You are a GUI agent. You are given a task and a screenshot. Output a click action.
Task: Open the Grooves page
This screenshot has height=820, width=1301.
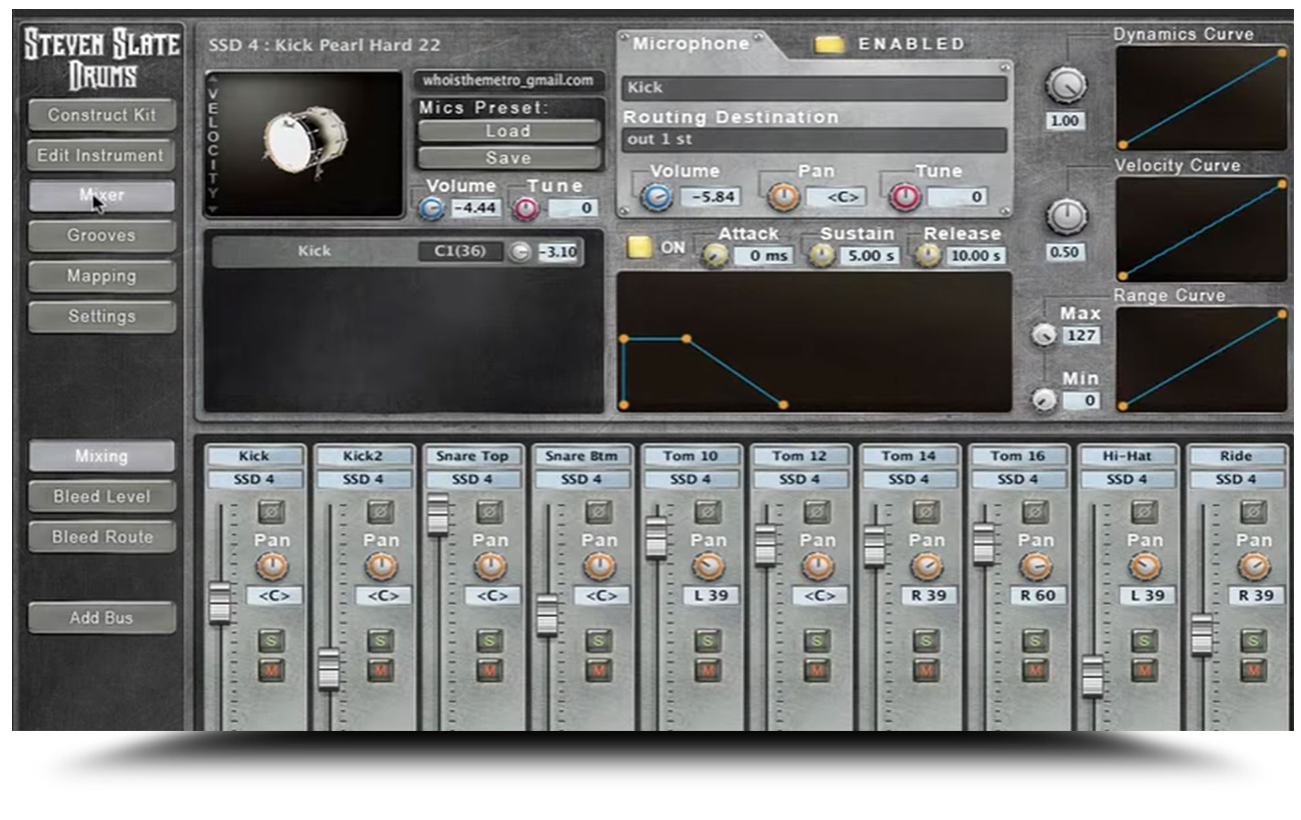click(102, 236)
